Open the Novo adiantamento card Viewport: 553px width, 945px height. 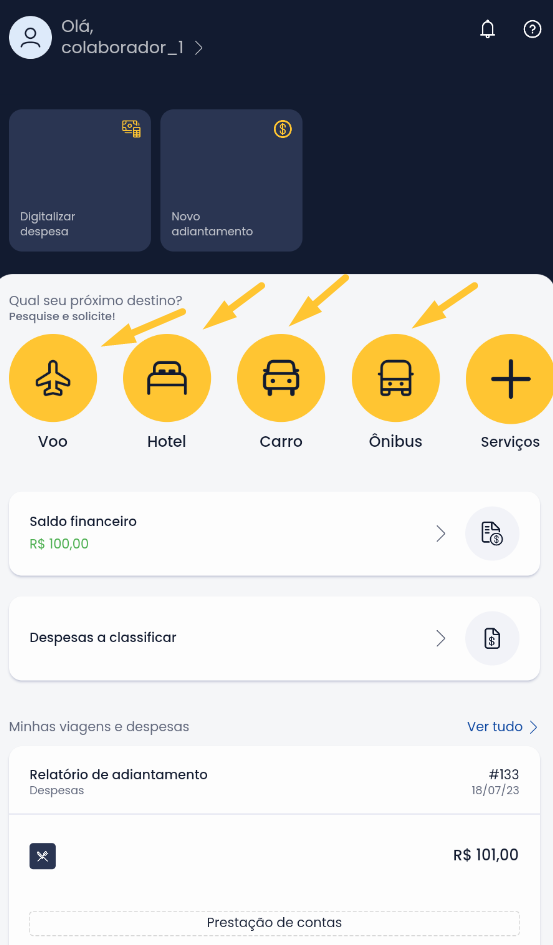[231, 180]
